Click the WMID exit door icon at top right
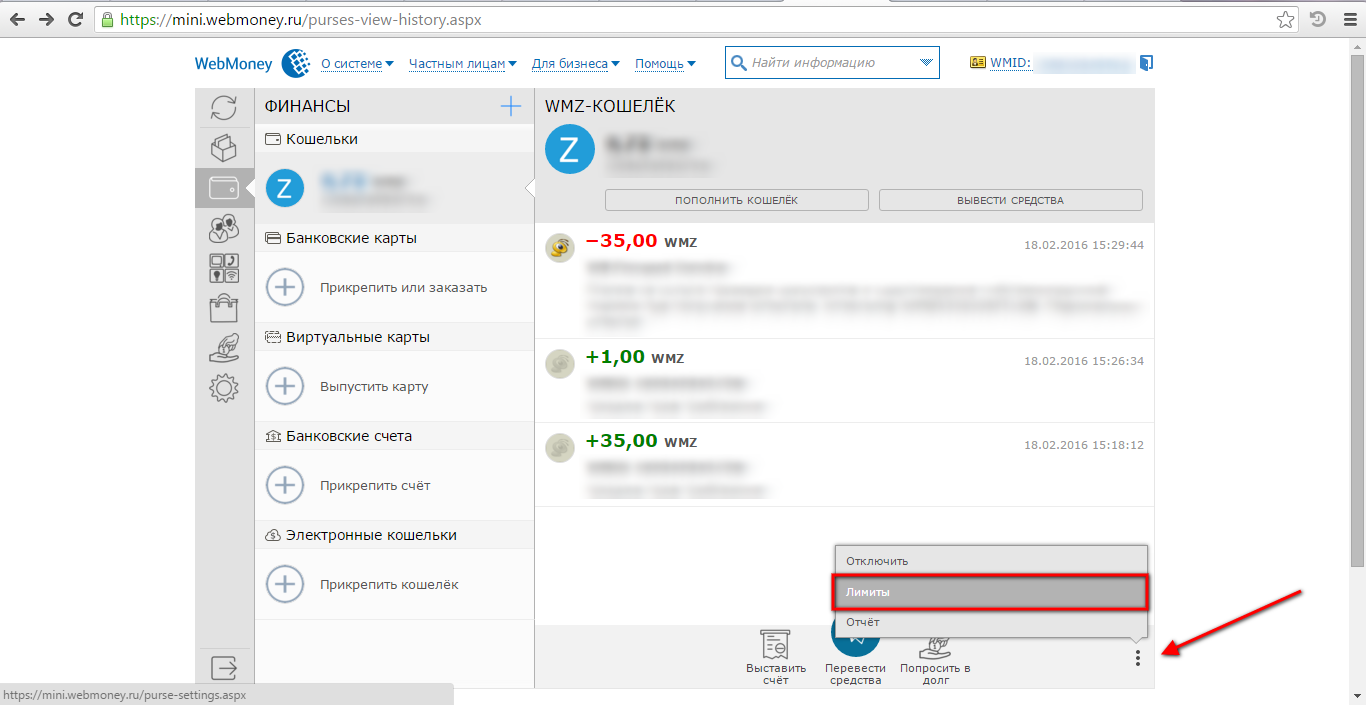Viewport: 1366px width, 705px height. (1146, 63)
